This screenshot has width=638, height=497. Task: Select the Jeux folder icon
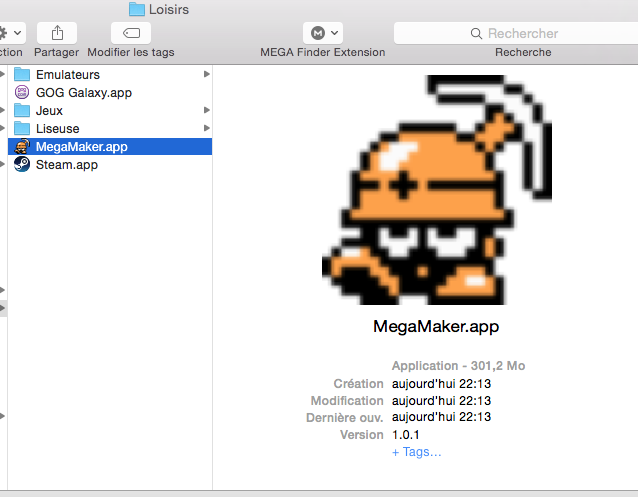tap(22, 110)
